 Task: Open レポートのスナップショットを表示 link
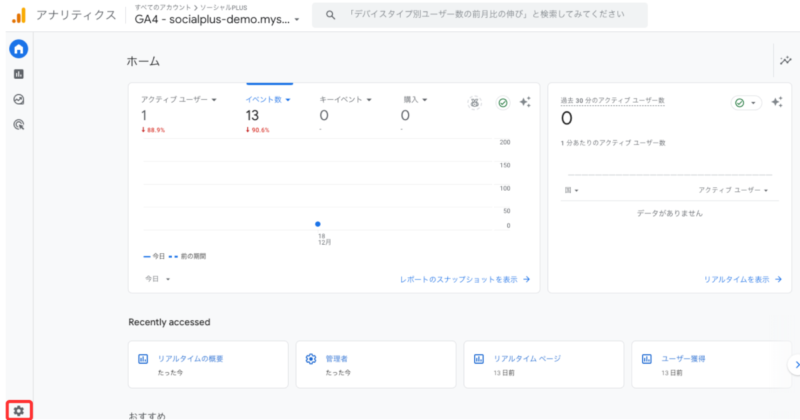click(464, 280)
